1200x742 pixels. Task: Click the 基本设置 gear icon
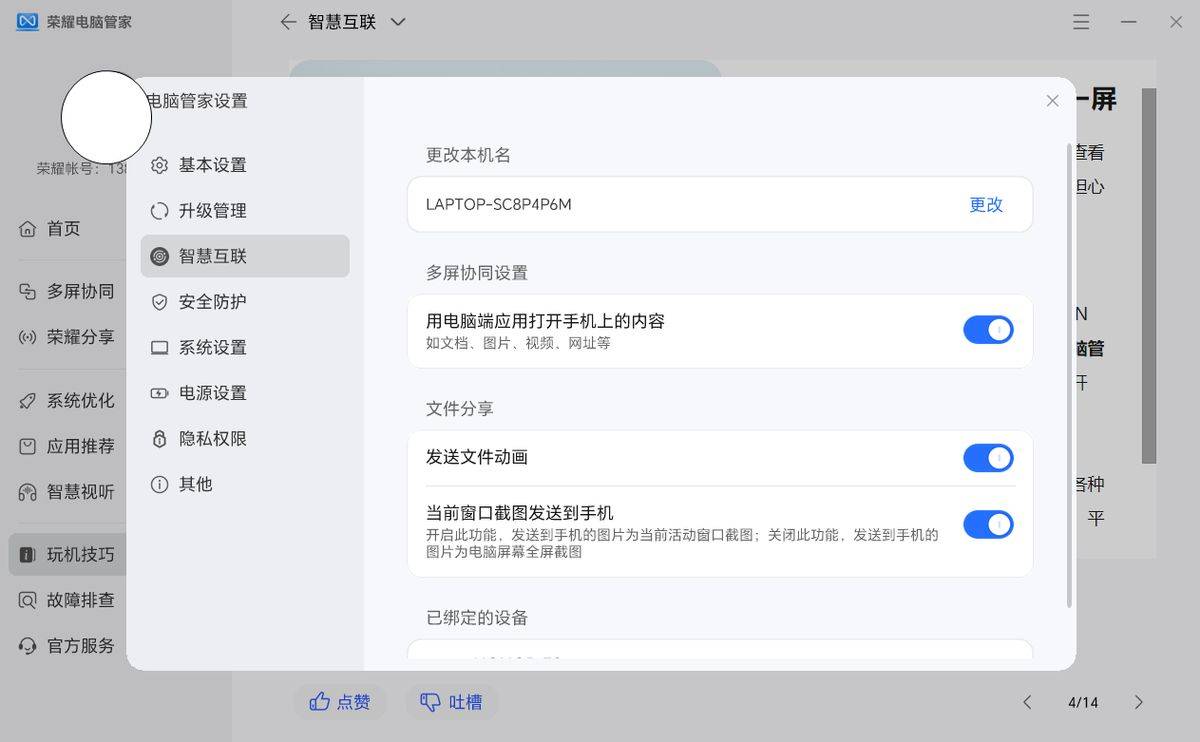pos(159,165)
